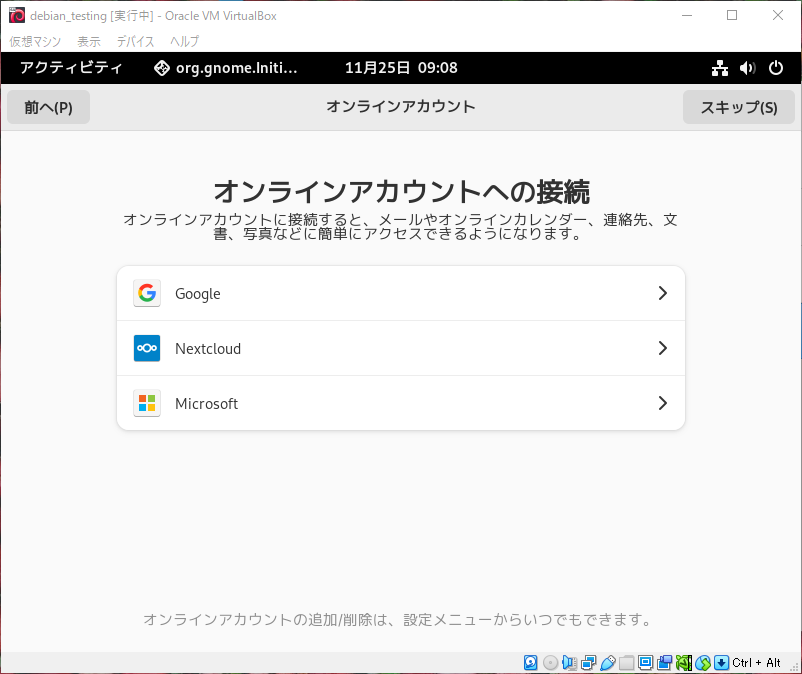Click the wired network icon in top bar
802x674 pixels.
click(x=720, y=68)
